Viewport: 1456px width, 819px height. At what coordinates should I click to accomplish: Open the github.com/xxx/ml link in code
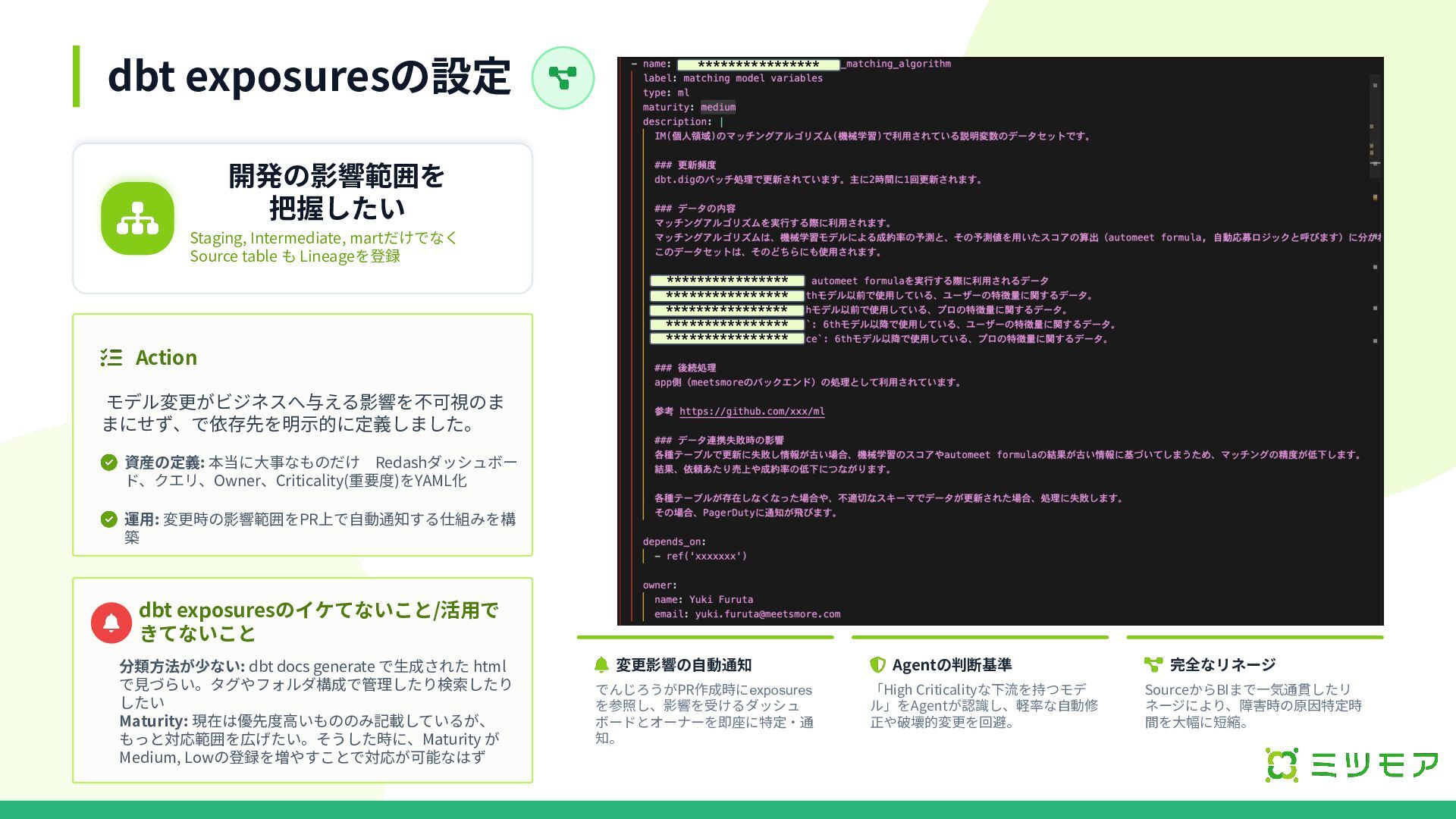pos(752,412)
